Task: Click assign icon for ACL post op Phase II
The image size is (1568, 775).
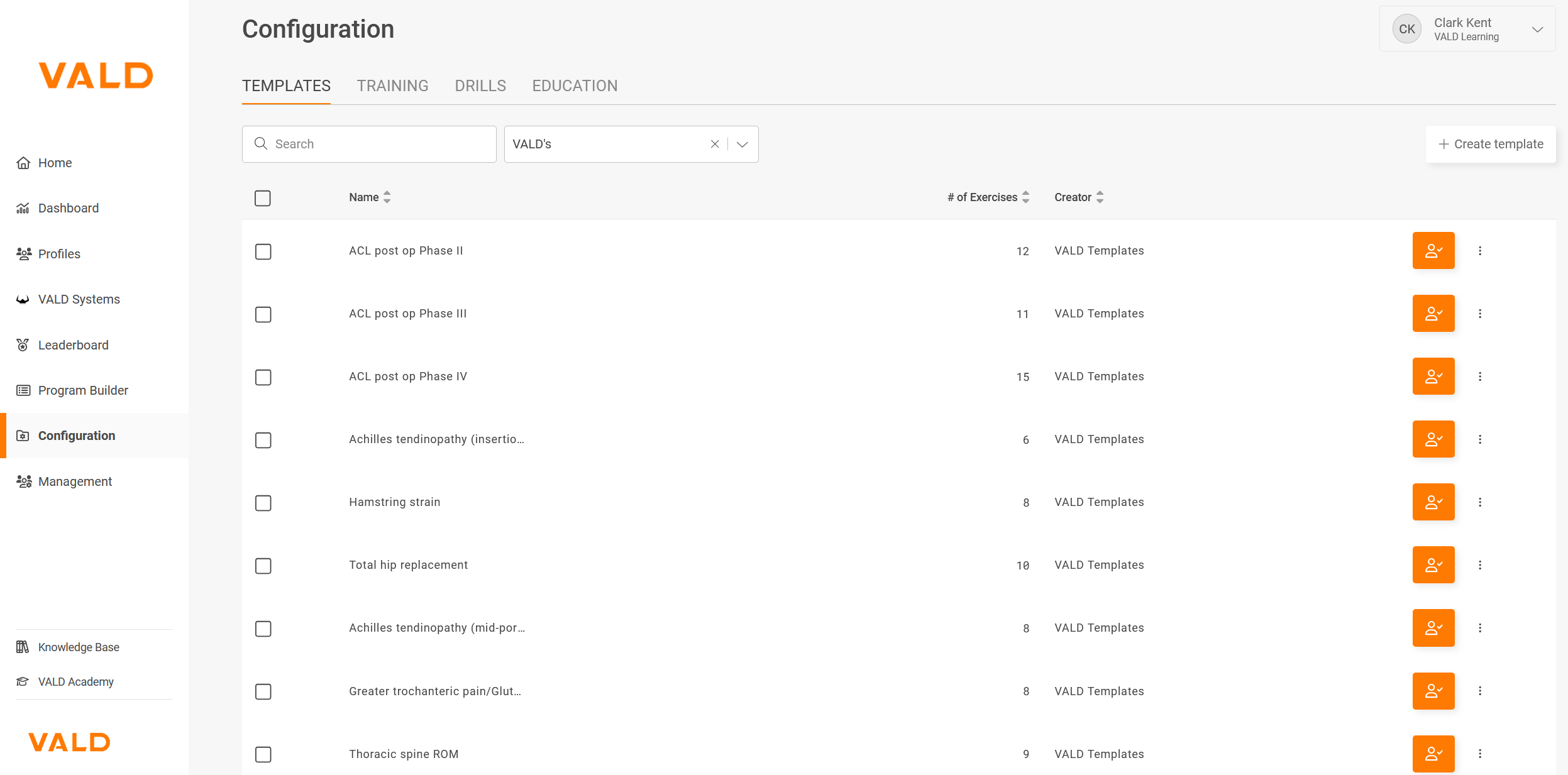Action: 1433,251
